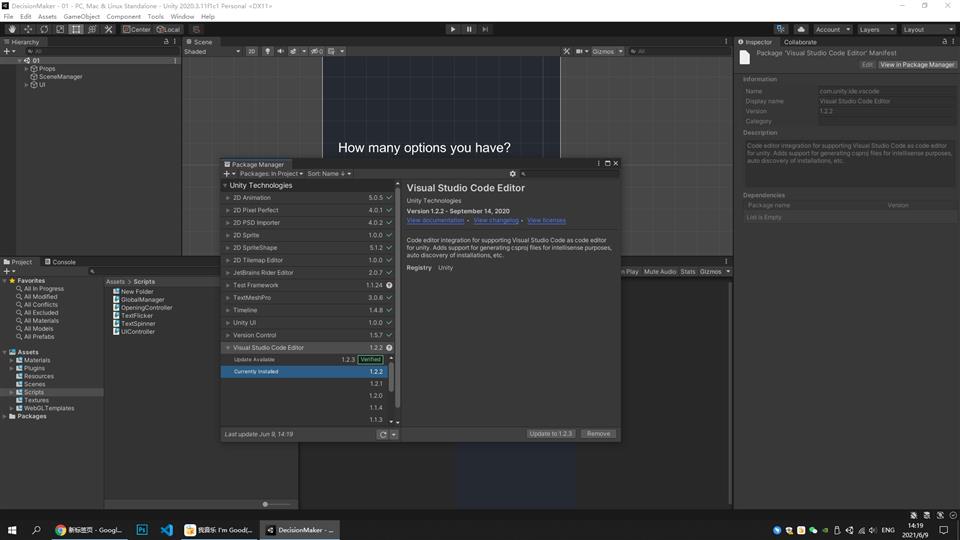Toggle 2D view in Scene

coord(252,51)
